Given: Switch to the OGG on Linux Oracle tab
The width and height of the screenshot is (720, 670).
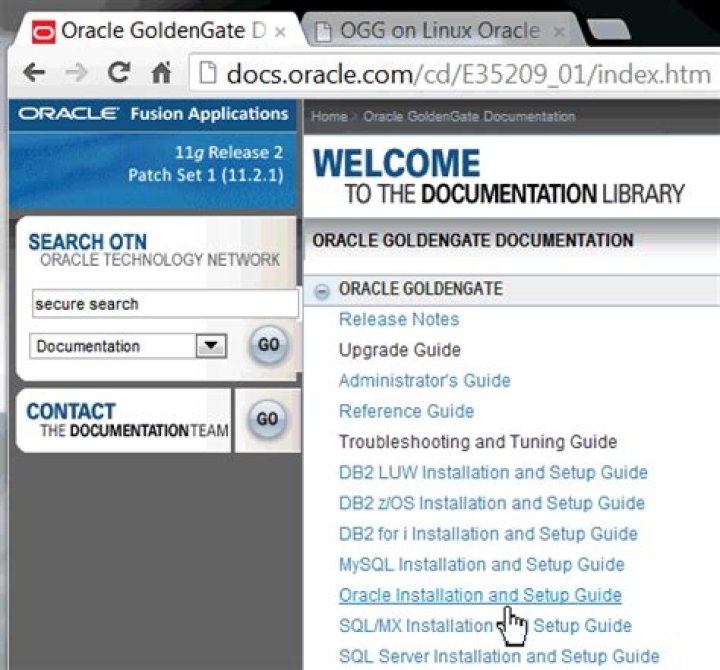Looking at the screenshot, I should 439,31.
